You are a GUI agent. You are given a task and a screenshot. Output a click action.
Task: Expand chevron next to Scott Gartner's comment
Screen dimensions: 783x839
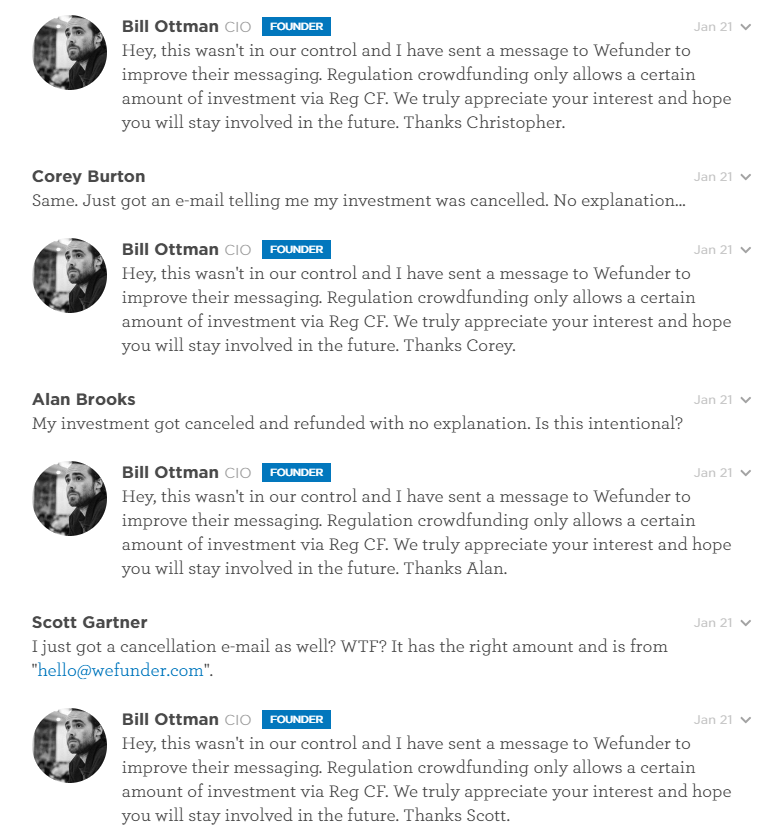pos(746,623)
